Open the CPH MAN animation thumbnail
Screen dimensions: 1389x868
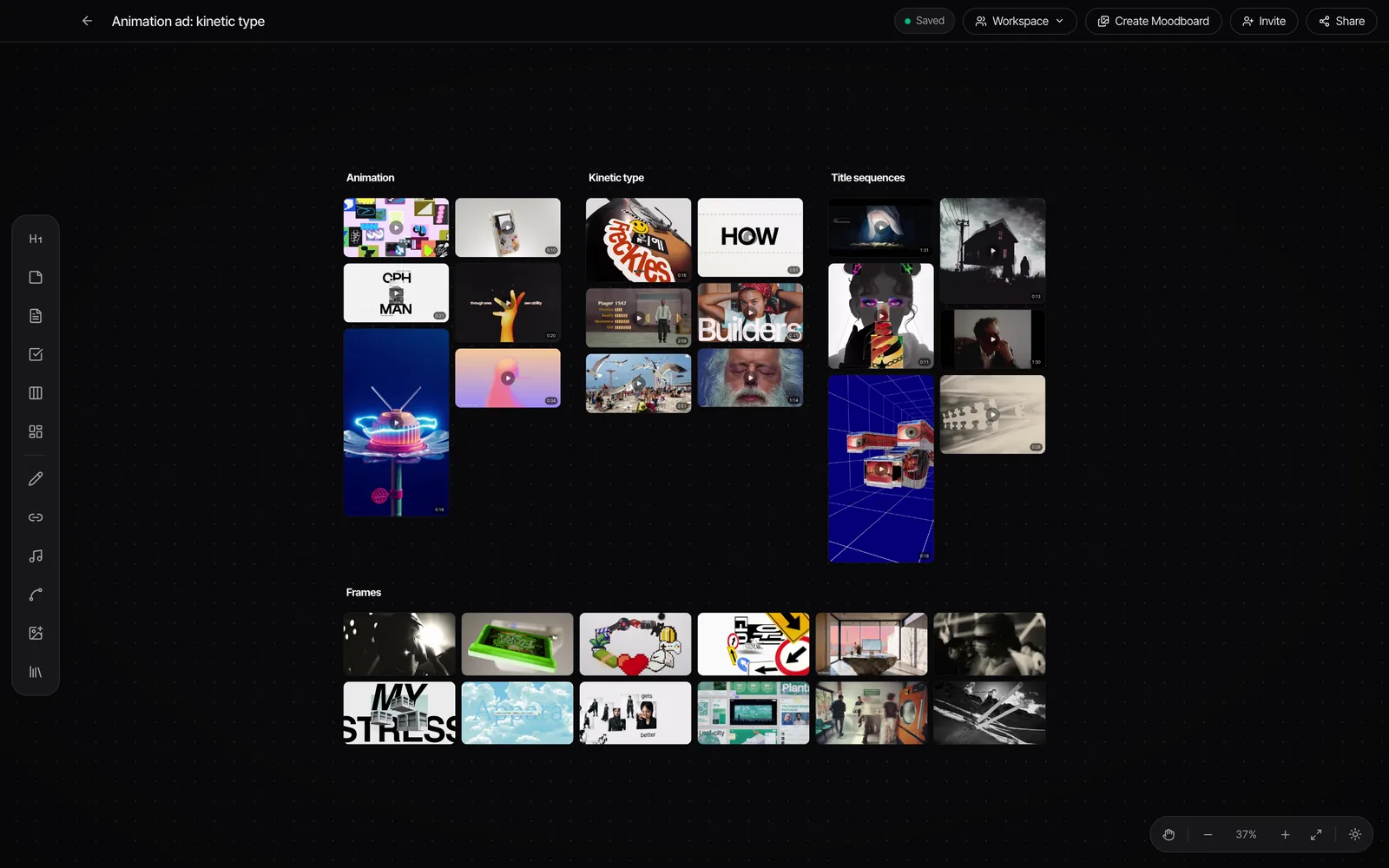click(396, 293)
